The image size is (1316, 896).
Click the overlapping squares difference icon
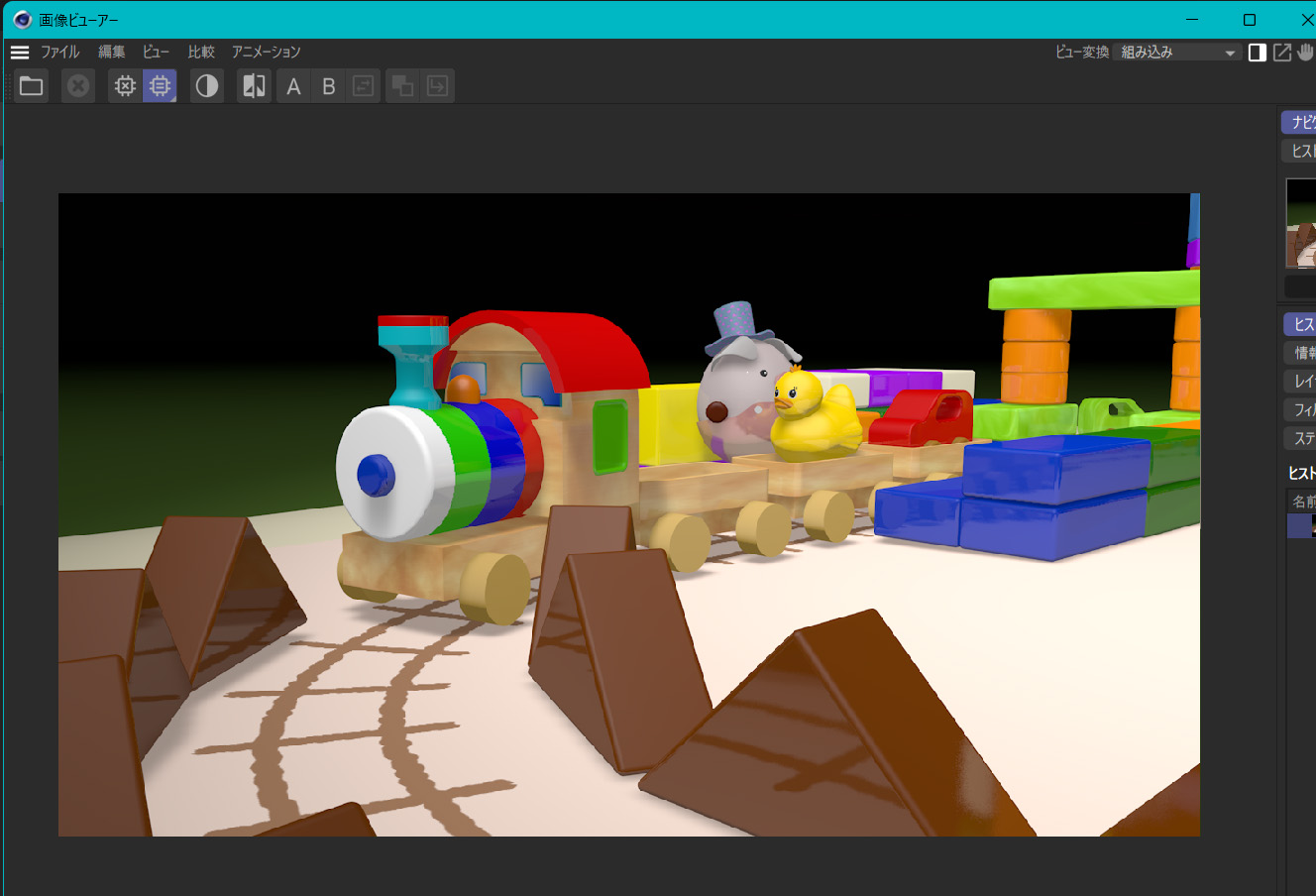pos(402,86)
